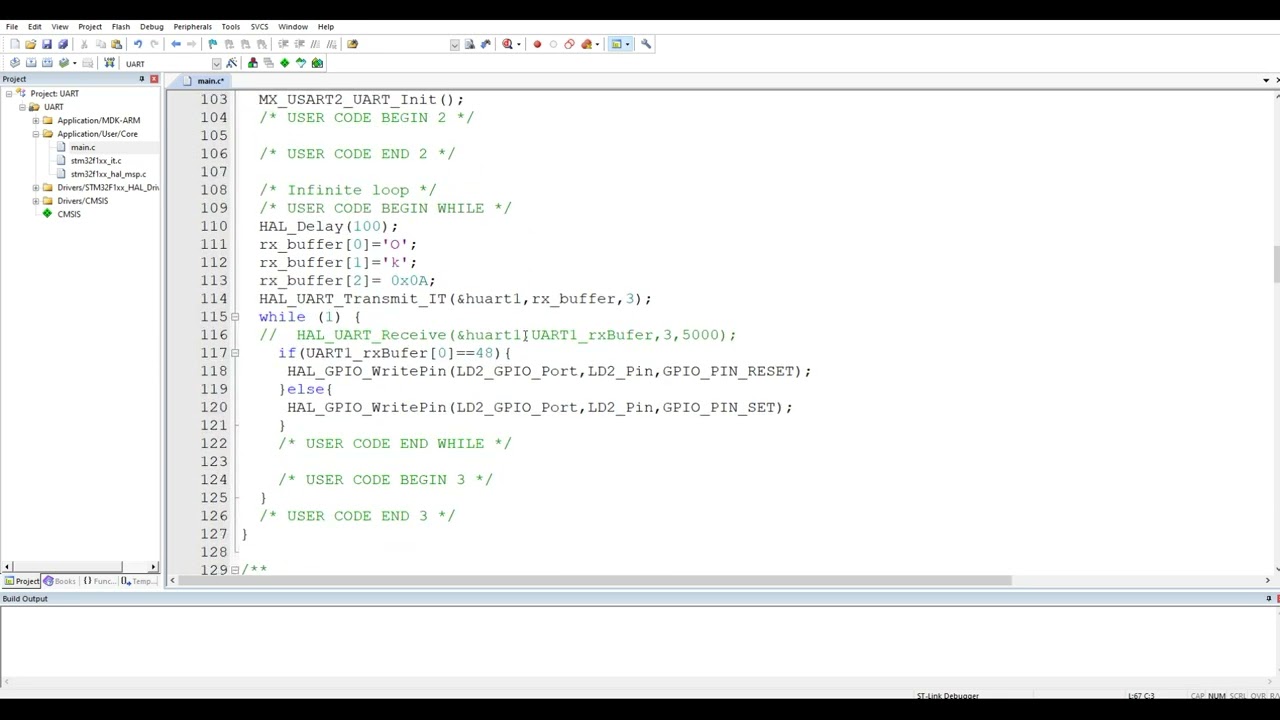Open the Flash menu

pos(121,27)
